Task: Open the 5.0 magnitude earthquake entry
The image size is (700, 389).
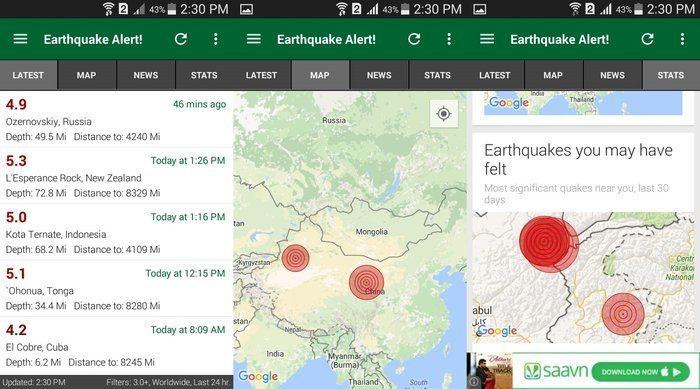Action: pos(16,218)
